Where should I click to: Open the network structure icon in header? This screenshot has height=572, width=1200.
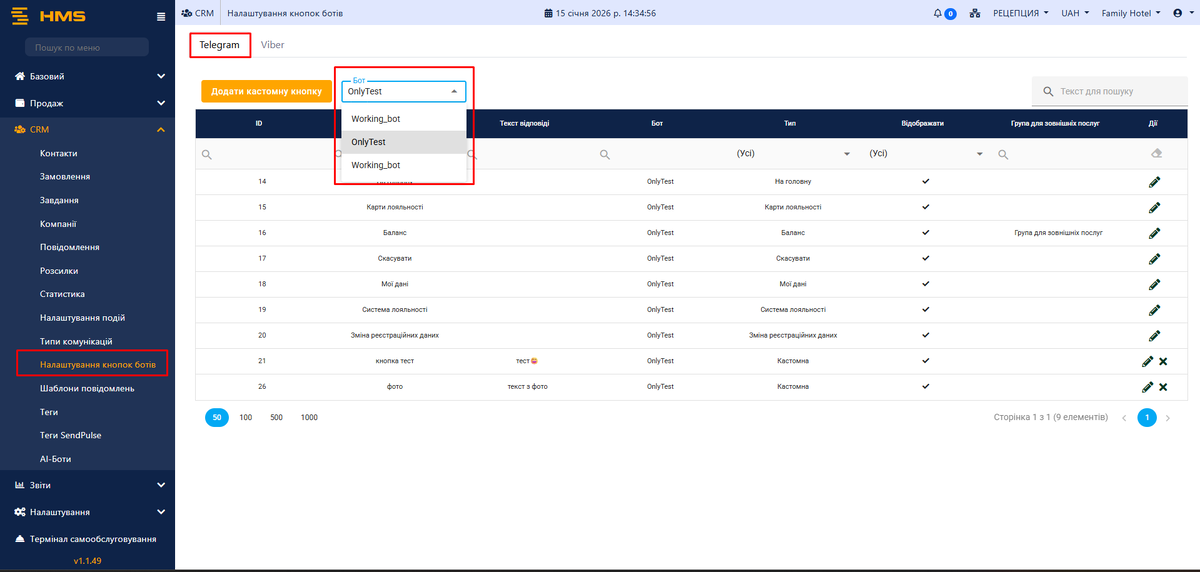(x=975, y=14)
